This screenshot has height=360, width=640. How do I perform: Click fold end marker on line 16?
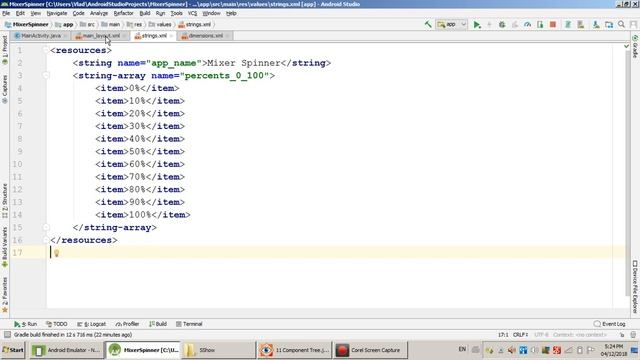46,240
